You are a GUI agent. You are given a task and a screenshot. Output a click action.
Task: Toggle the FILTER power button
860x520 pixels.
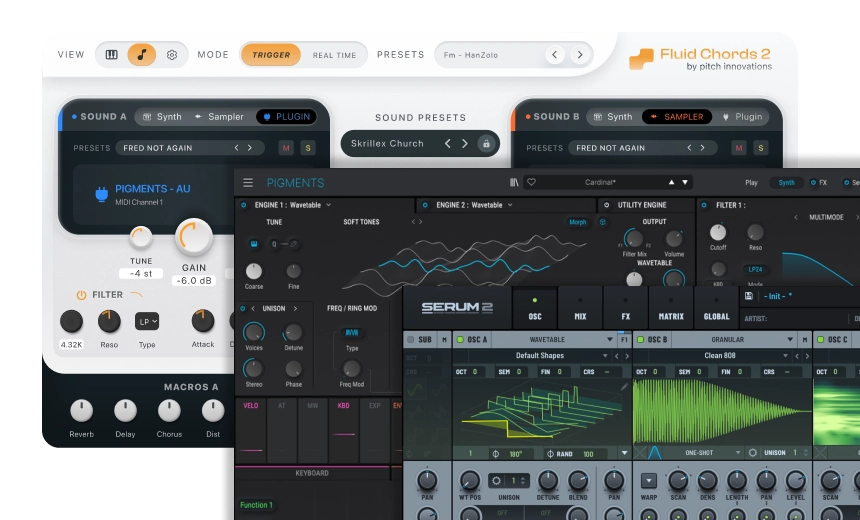pyautogui.click(x=81, y=295)
